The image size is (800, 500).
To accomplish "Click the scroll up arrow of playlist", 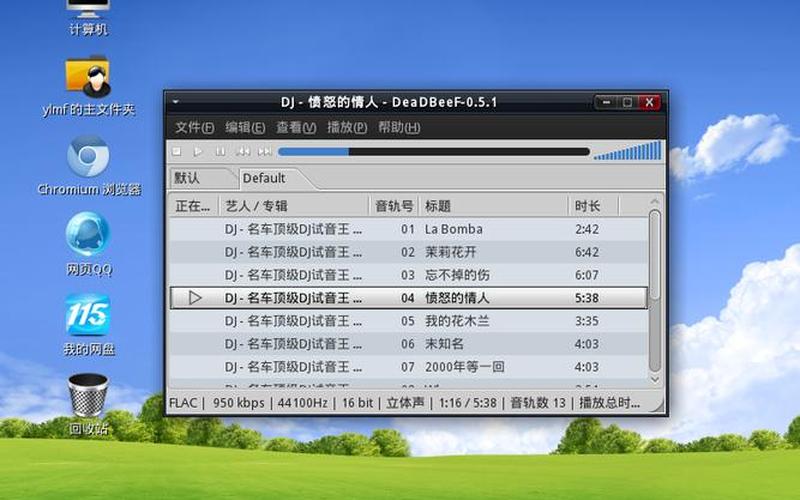I will (x=655, y=202).
